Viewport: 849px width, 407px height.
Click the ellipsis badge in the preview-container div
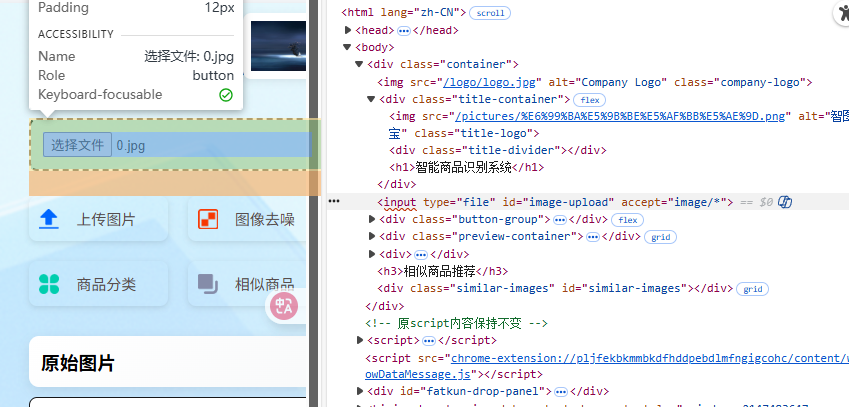coord(593,237)
